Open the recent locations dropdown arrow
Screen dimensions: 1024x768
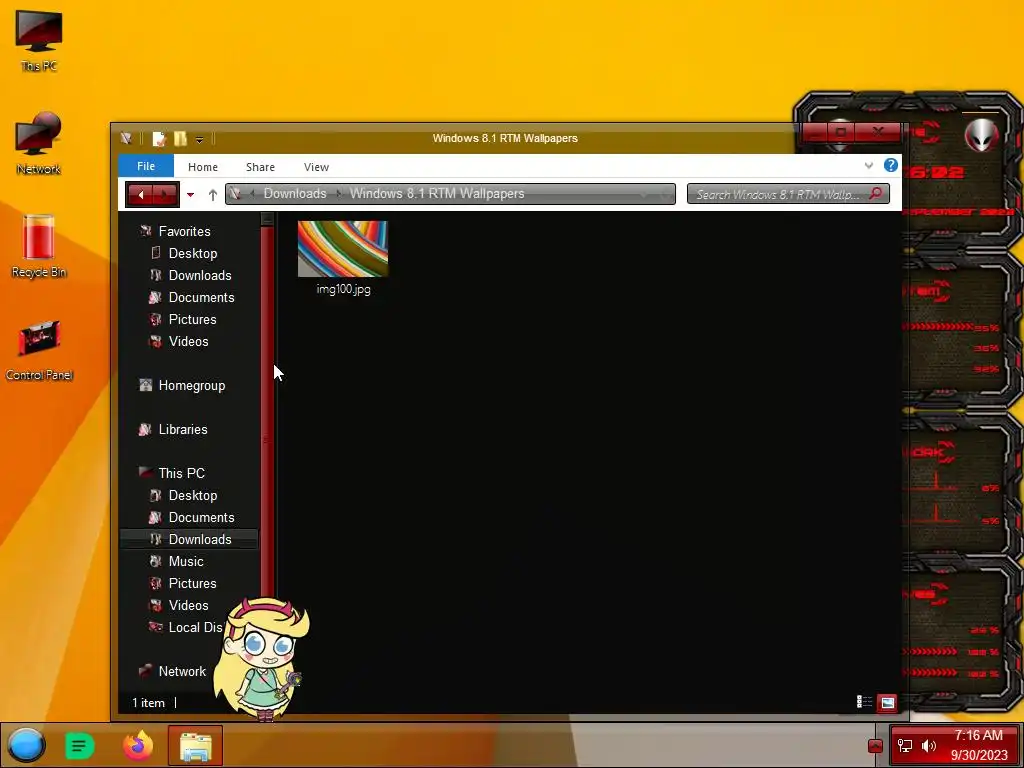(x=190, y=195)
